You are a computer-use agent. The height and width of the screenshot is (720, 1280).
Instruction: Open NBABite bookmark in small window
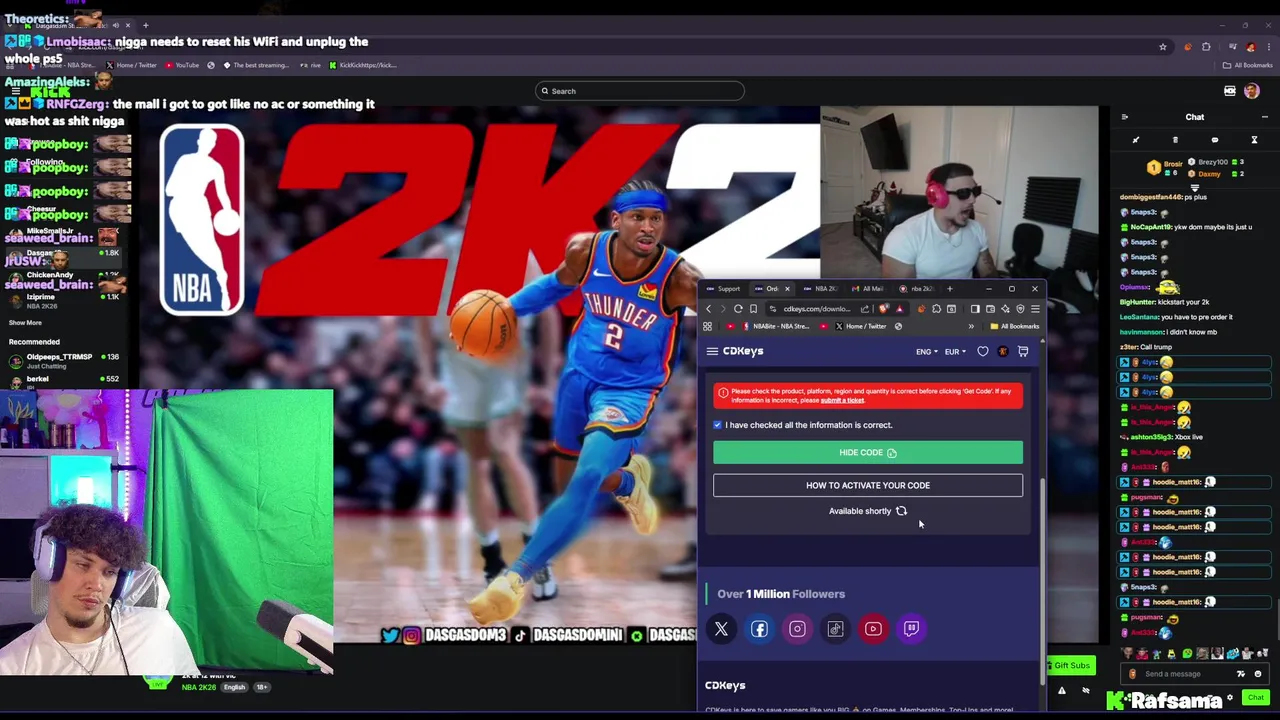point(776,326)
